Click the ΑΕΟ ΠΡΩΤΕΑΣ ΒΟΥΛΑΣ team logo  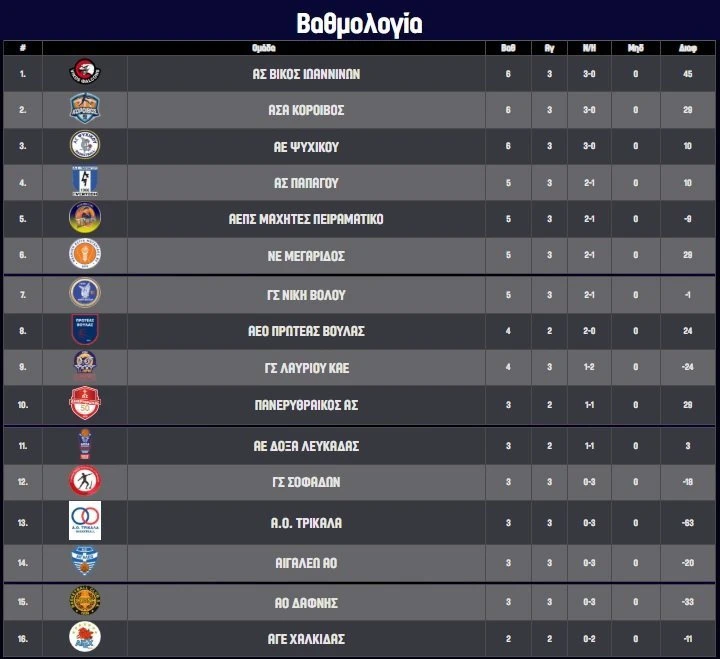pos(85,330)
